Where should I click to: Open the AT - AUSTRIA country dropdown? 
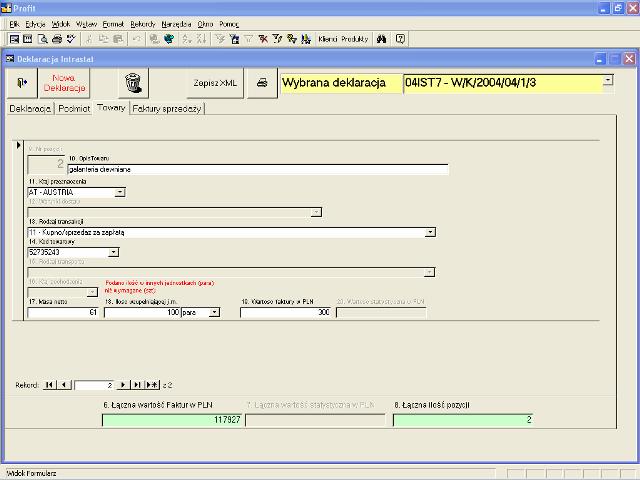coord(120,192)
